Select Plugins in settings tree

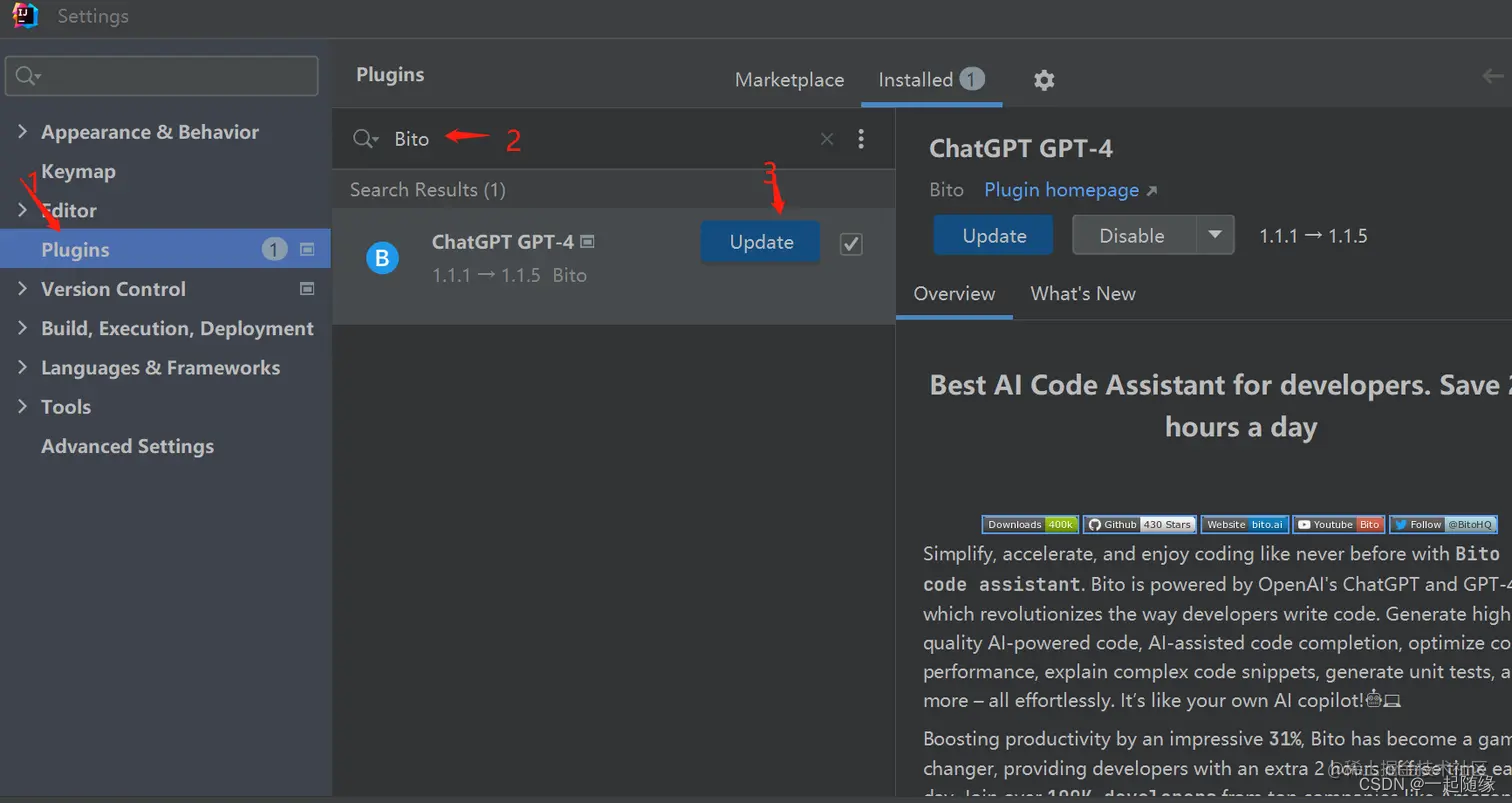click(165, 250)
